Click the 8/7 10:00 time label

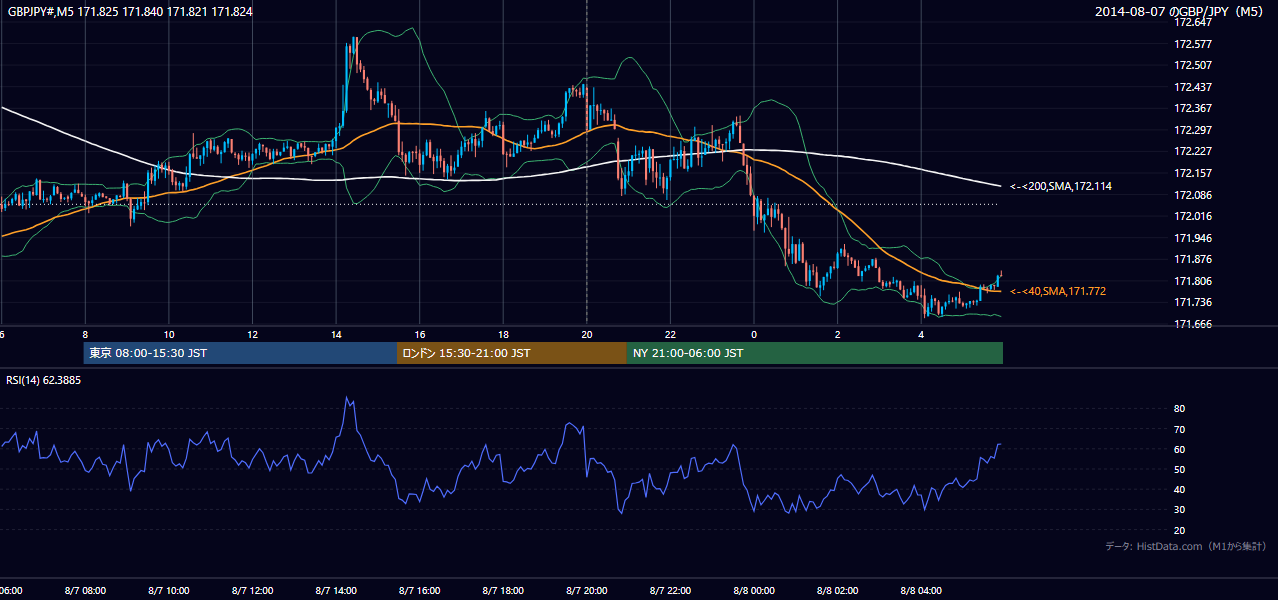coord(168,590)
